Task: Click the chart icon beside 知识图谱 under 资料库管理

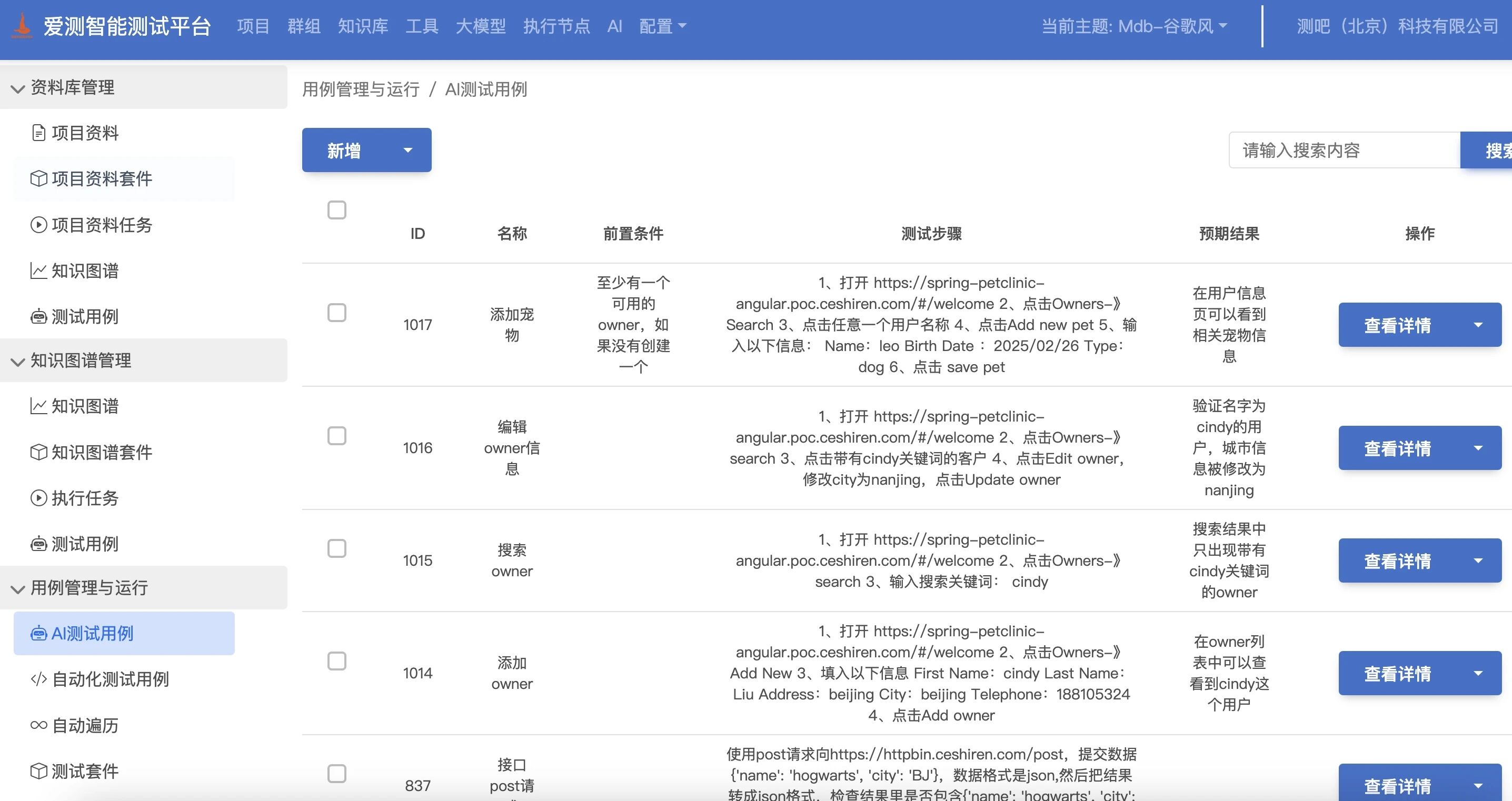Action: pos(38,271)
